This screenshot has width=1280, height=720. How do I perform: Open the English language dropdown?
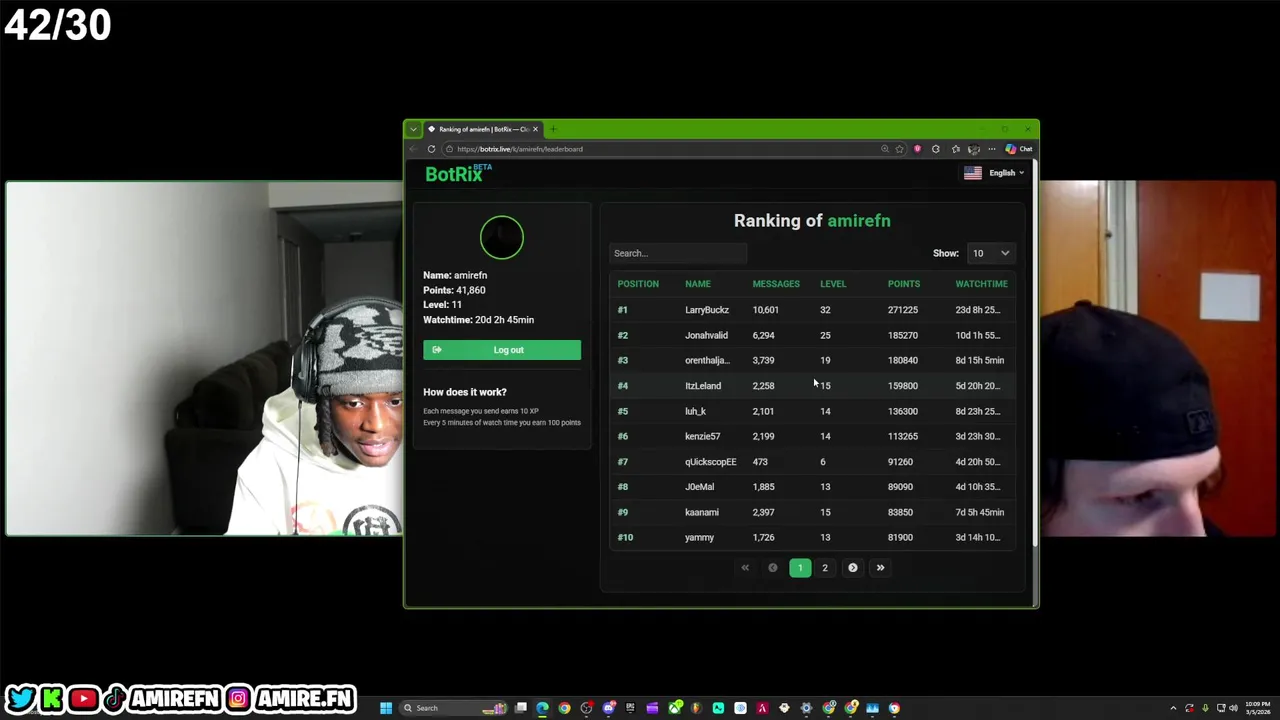click(994, 173)
